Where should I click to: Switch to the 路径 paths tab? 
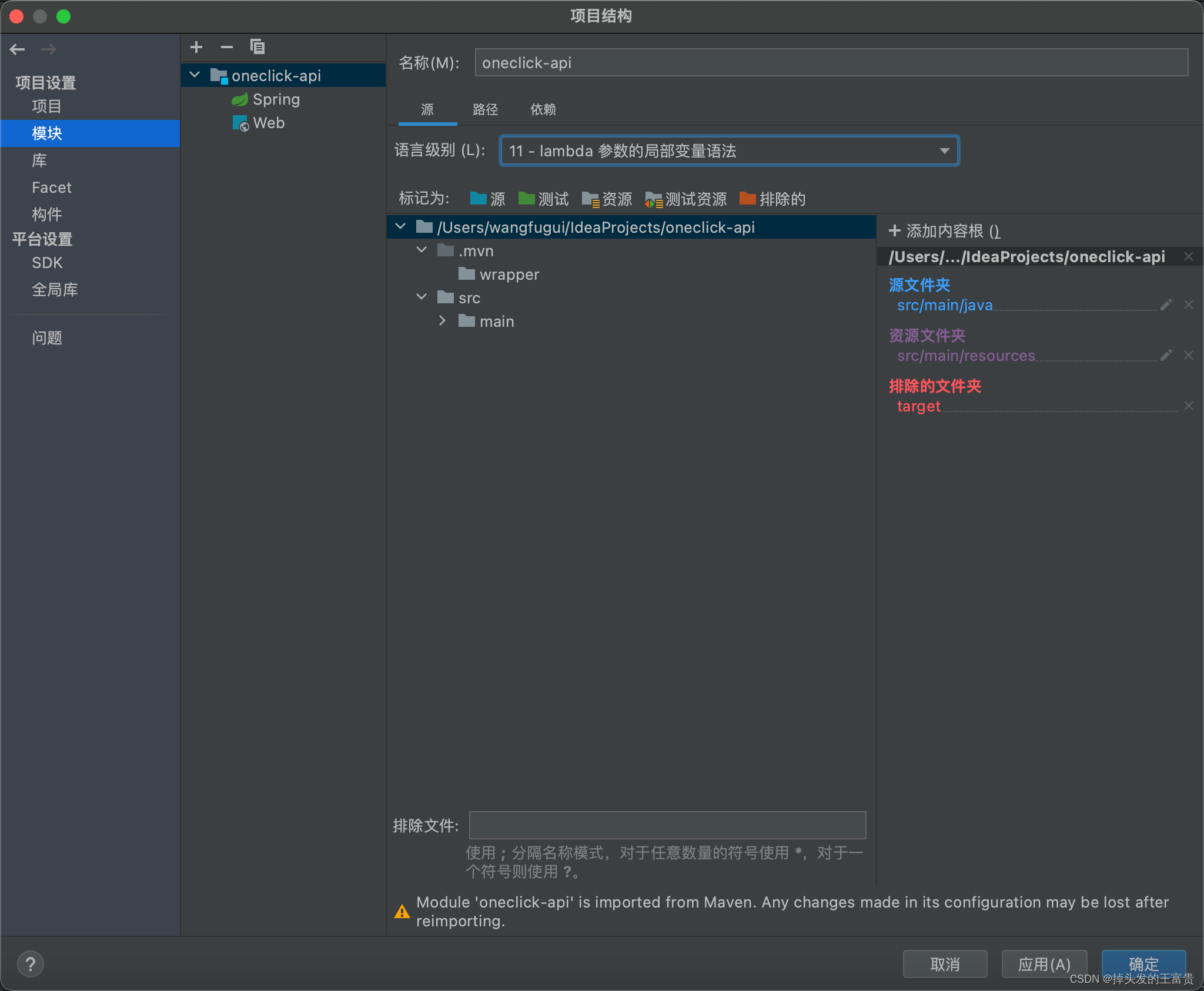tap(485, 110)
